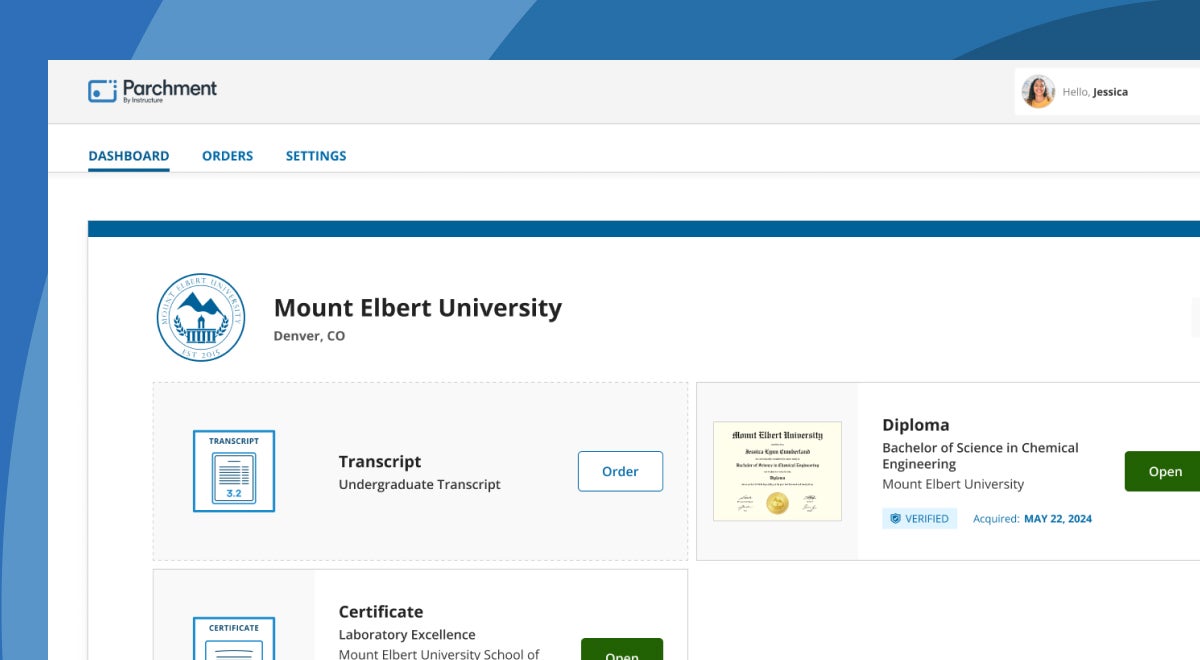Viewport: 1200px width, 660px height.
Task: Select the Certificate card title
Action: point(381,612)
